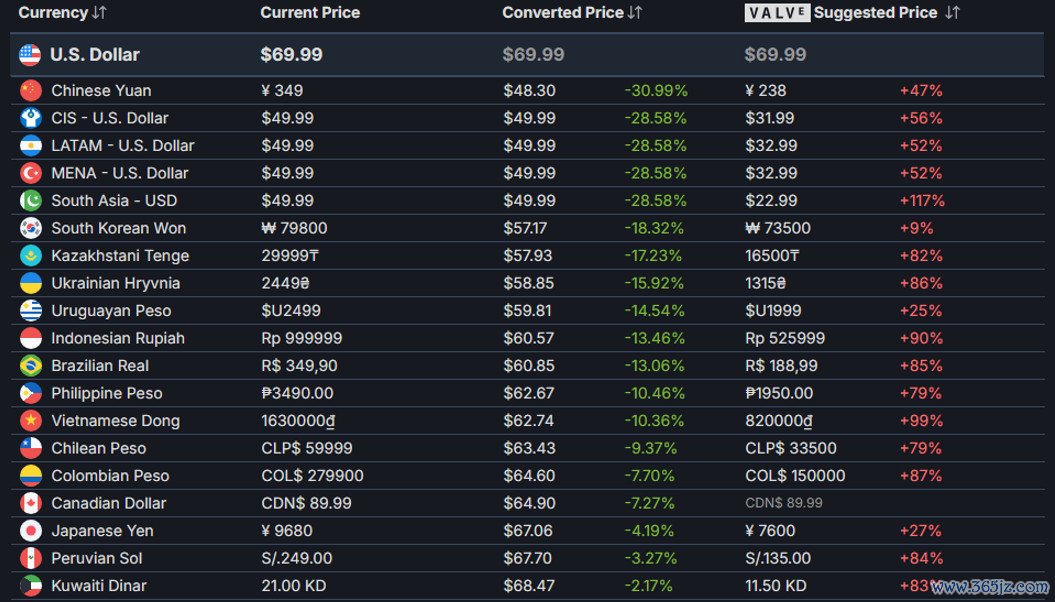
Task: Sort by Converted Price arrows
Action: pos(634,13)
